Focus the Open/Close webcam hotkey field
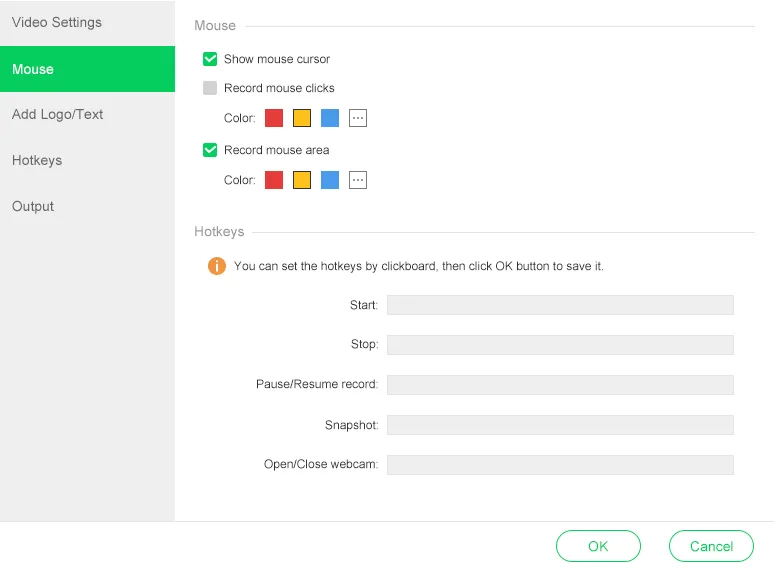This screenshot has width=774, height=572. pos(560,464)
